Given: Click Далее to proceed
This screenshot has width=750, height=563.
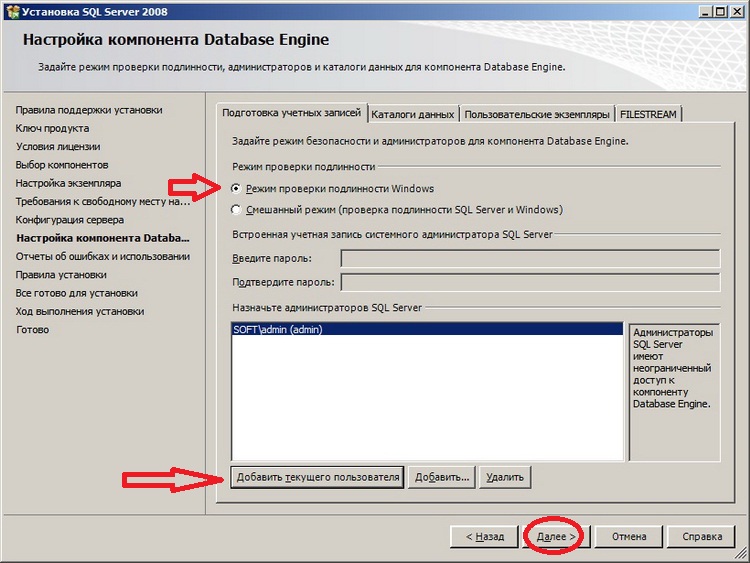Looking at the screenshot, I should 556,537.
